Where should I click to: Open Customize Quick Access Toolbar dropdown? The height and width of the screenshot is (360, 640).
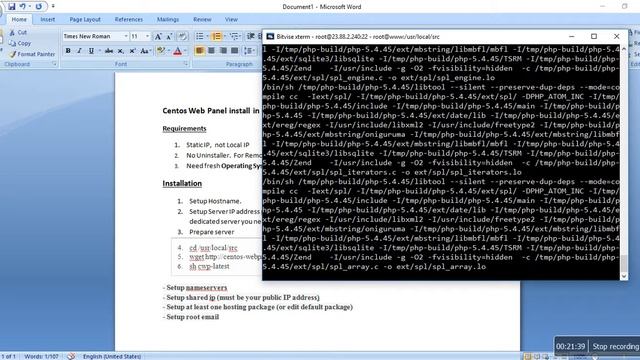pos(53,7)
